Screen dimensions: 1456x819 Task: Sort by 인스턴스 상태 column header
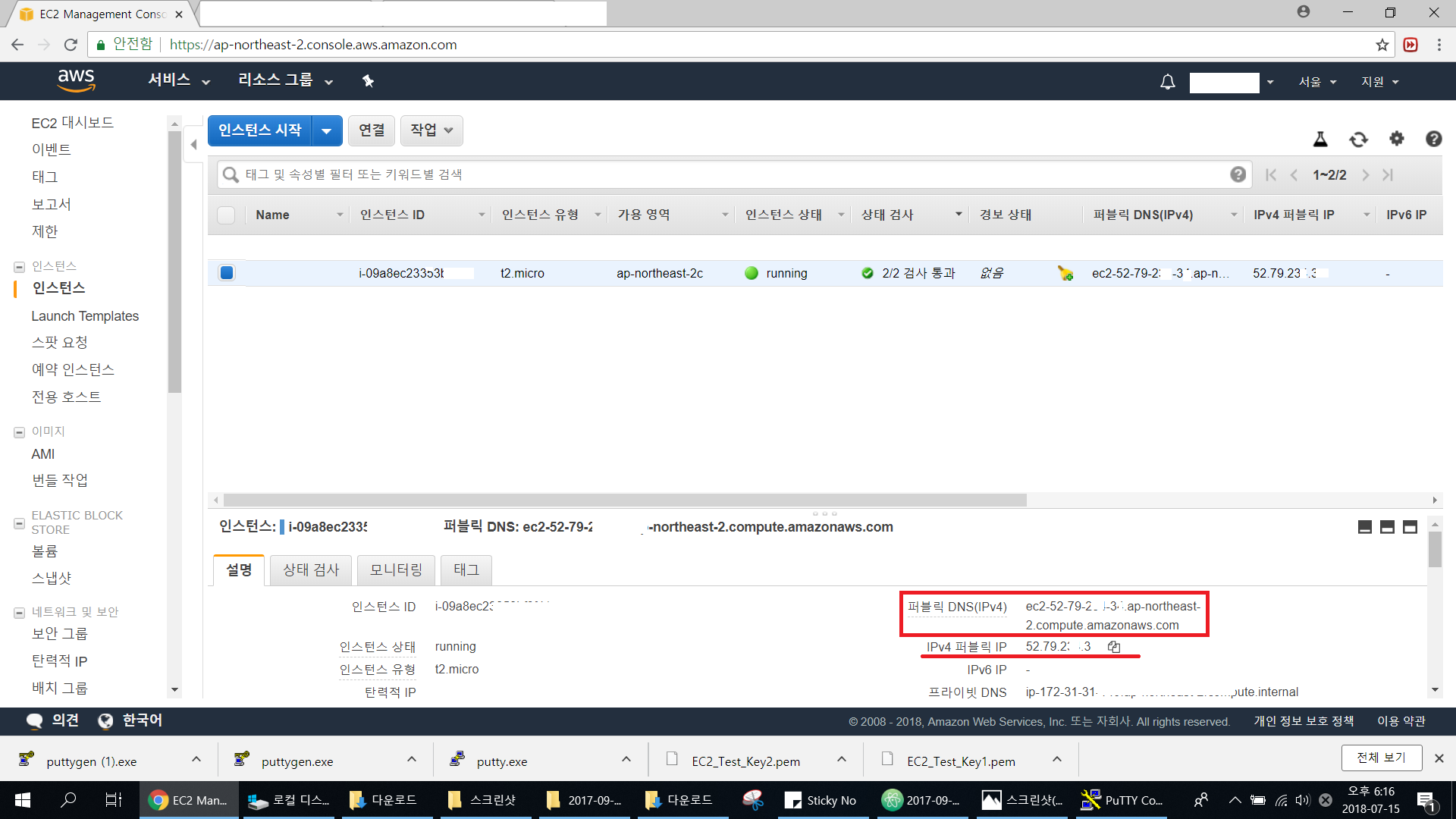coord(783,215)
